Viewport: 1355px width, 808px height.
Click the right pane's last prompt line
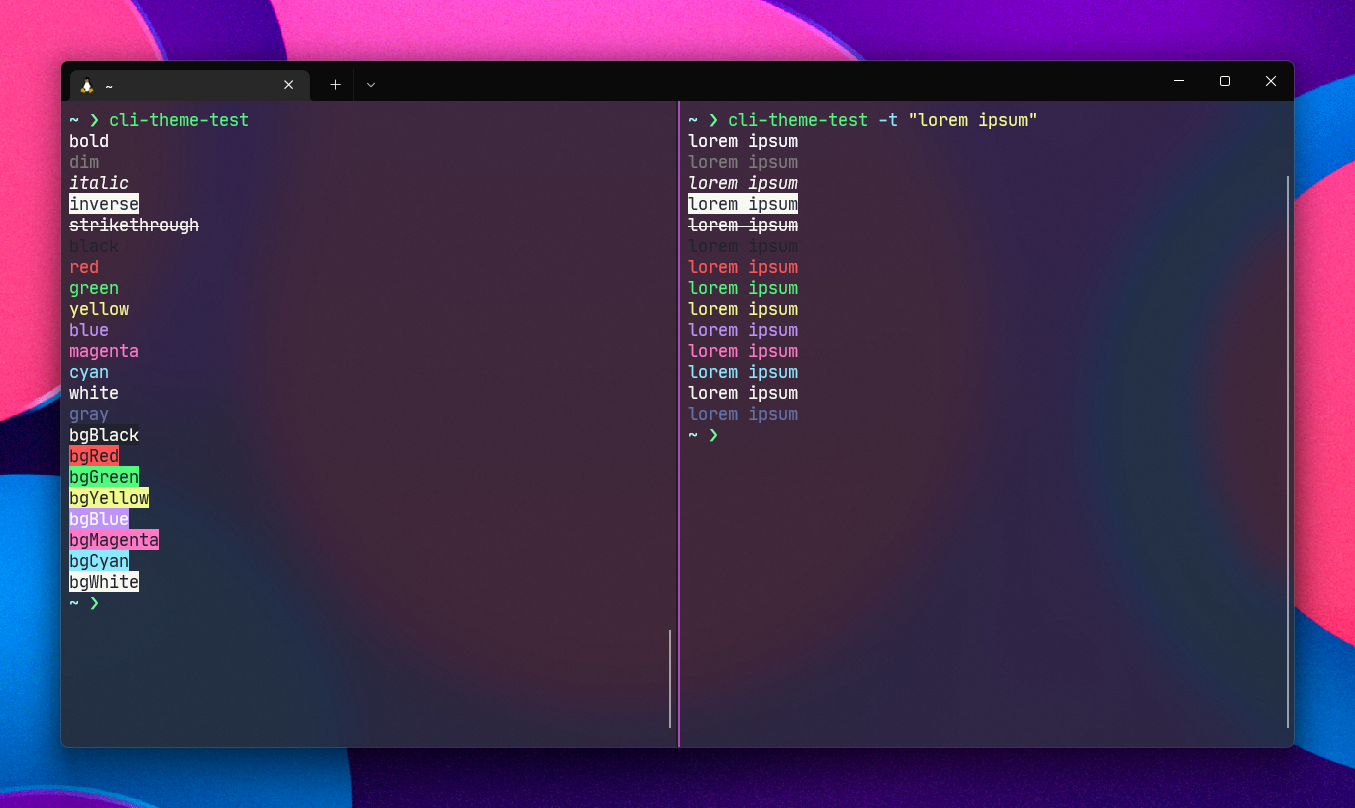(704, 435)
